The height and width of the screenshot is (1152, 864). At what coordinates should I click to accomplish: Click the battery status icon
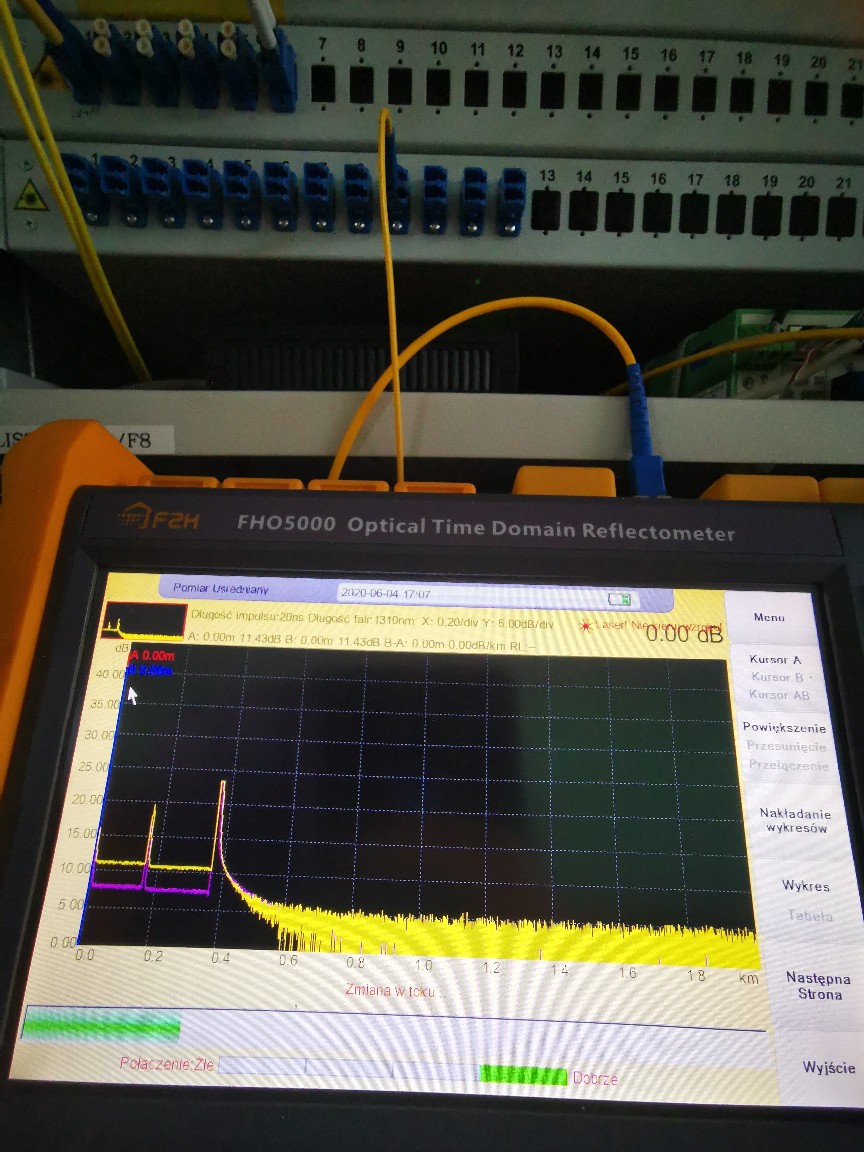pos(619,600)
